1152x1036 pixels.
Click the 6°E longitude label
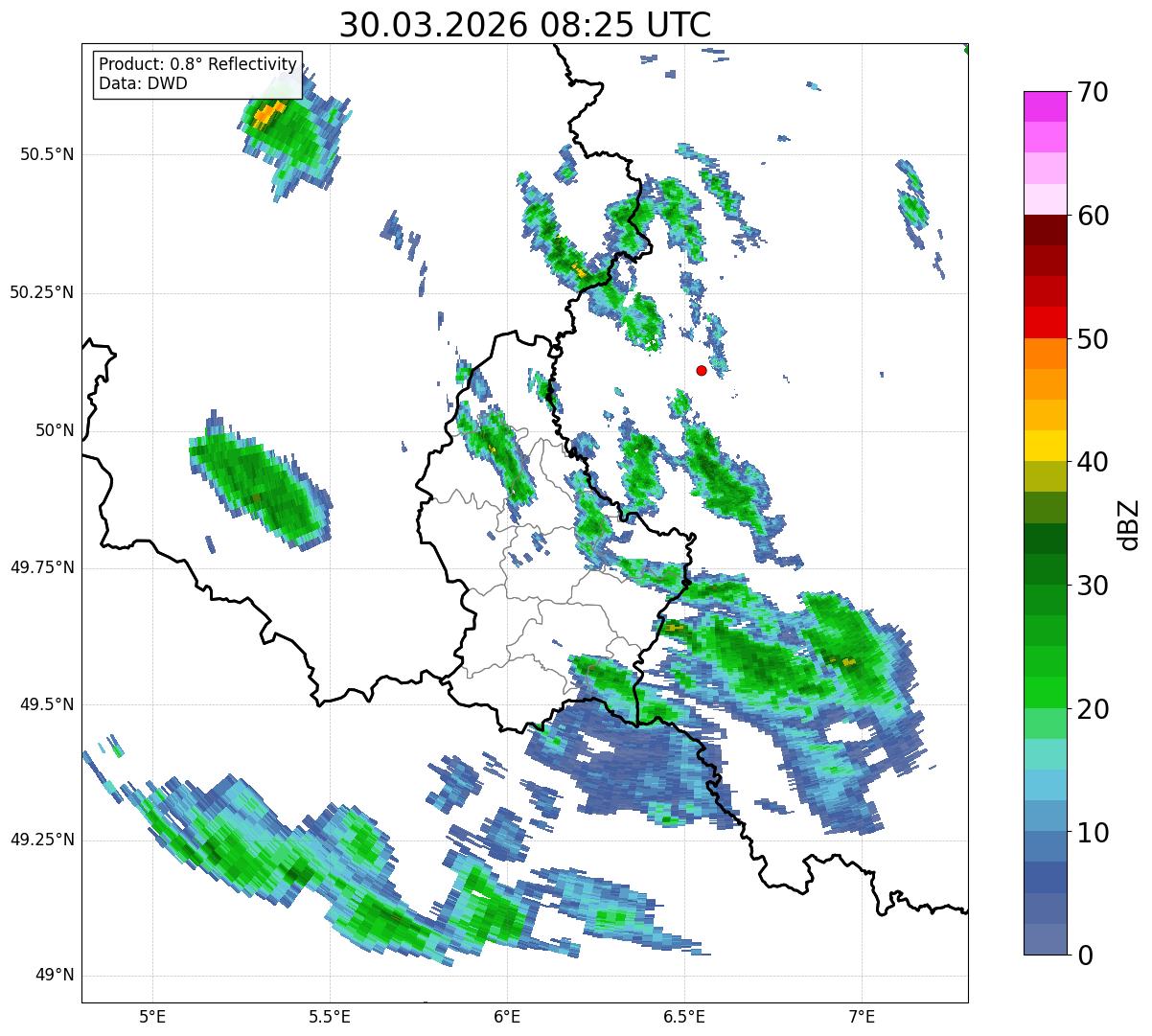[507, 1016]
